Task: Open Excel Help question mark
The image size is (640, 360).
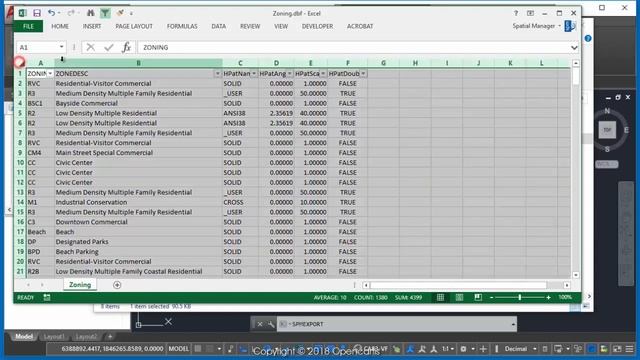Action: 516,13
